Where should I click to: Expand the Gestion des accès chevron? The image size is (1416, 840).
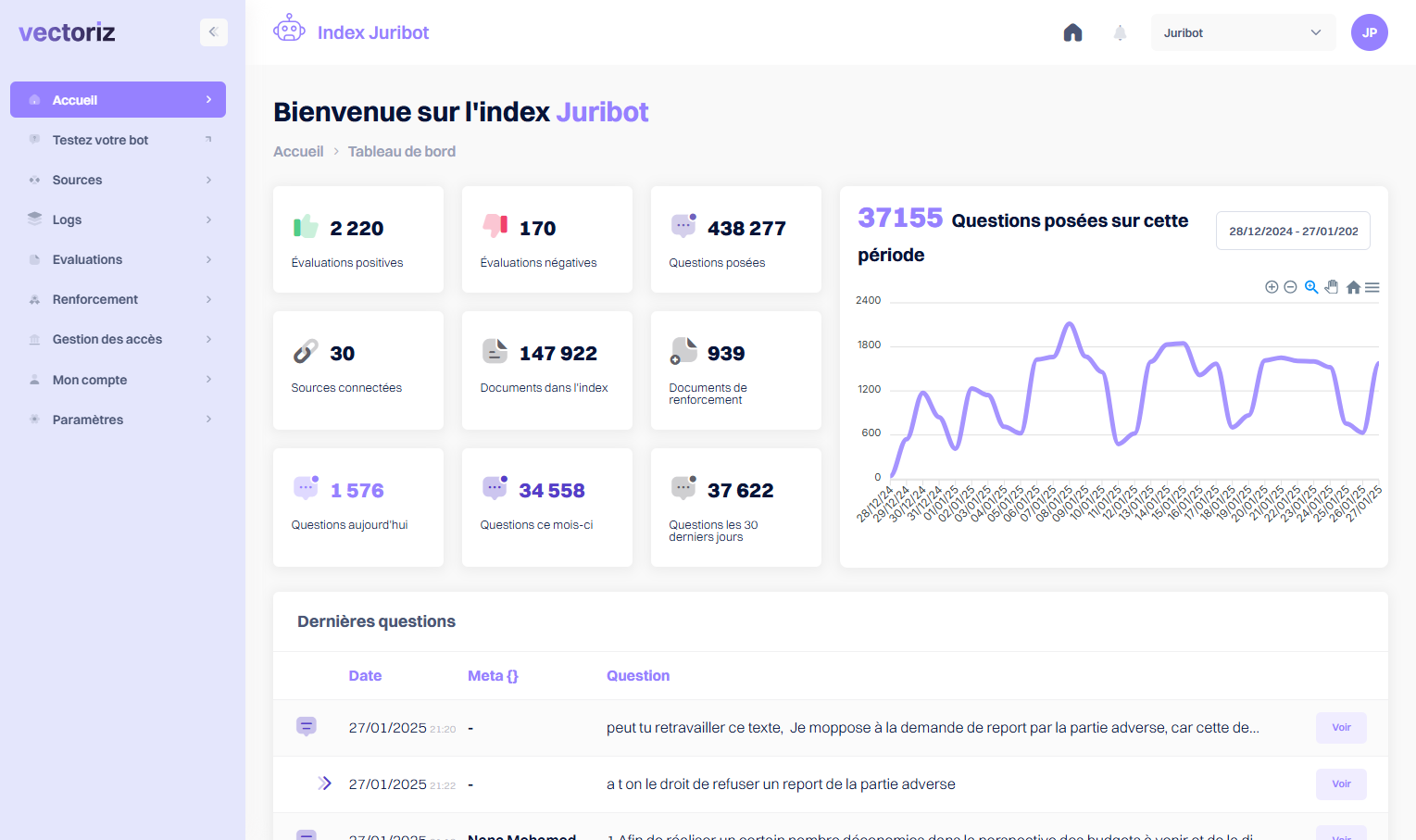208,339
